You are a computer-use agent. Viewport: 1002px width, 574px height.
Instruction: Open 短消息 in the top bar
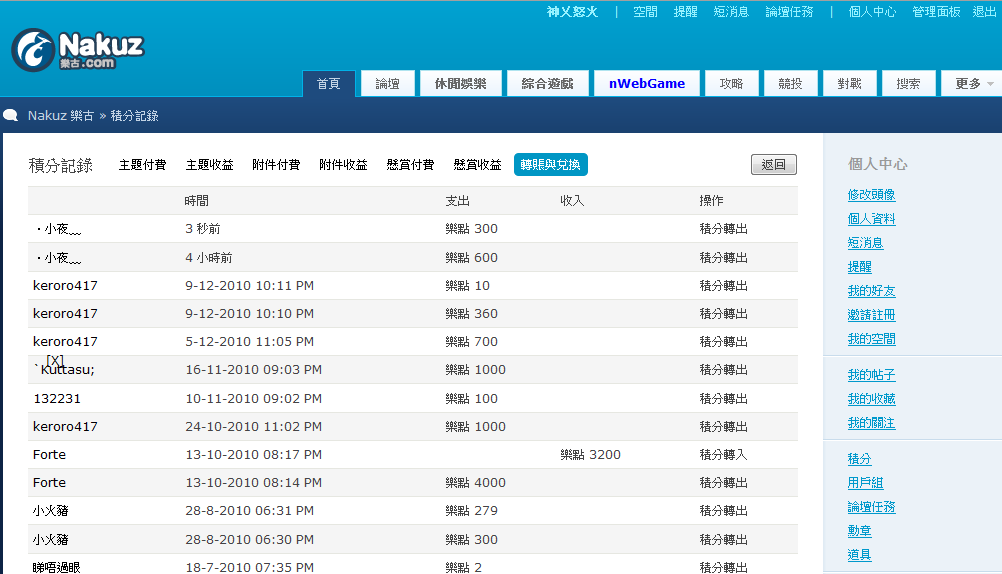pyautogui.click(x=731, y=12)
